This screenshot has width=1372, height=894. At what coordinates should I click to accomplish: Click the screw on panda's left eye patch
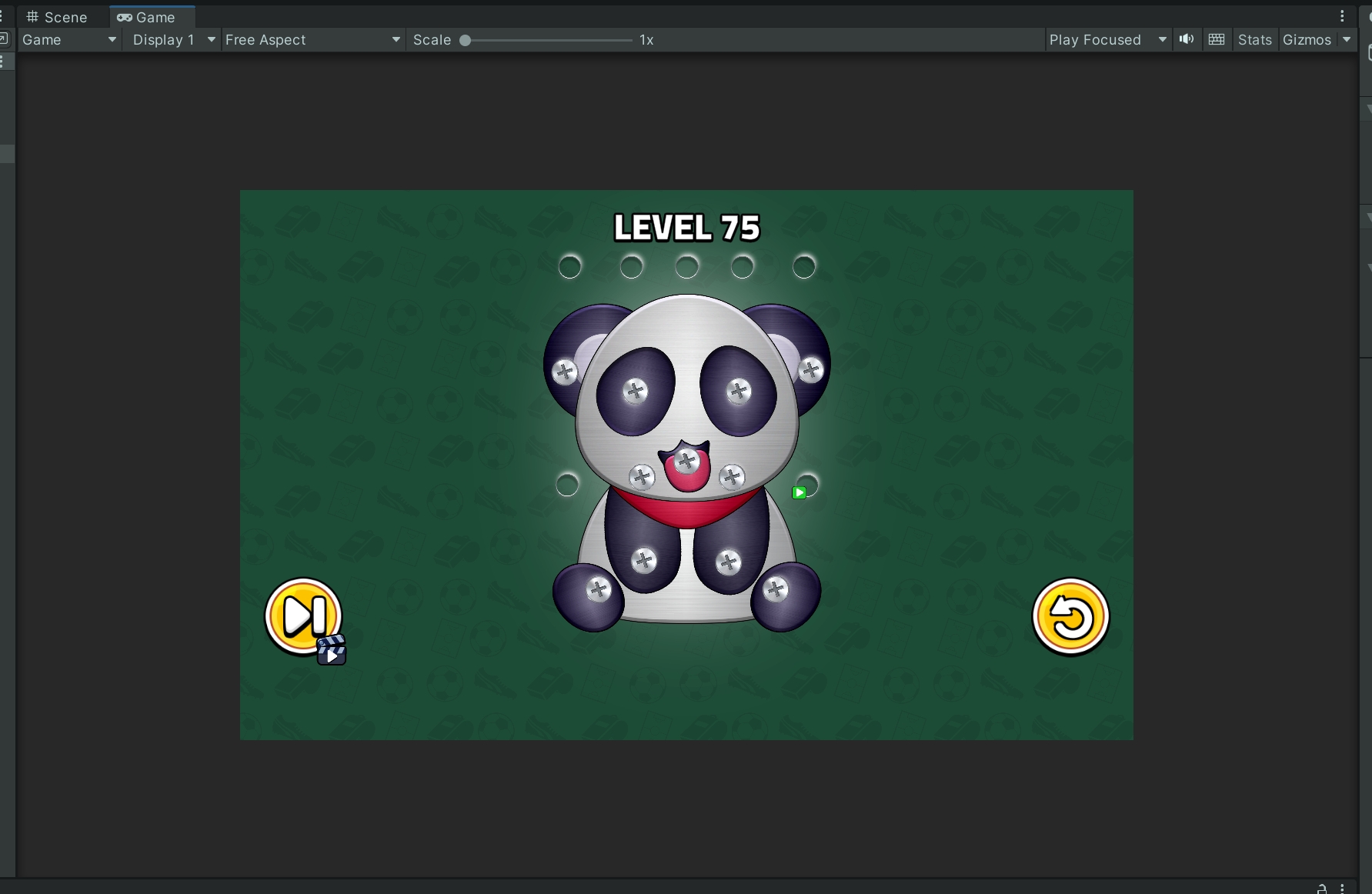(636, 391)
